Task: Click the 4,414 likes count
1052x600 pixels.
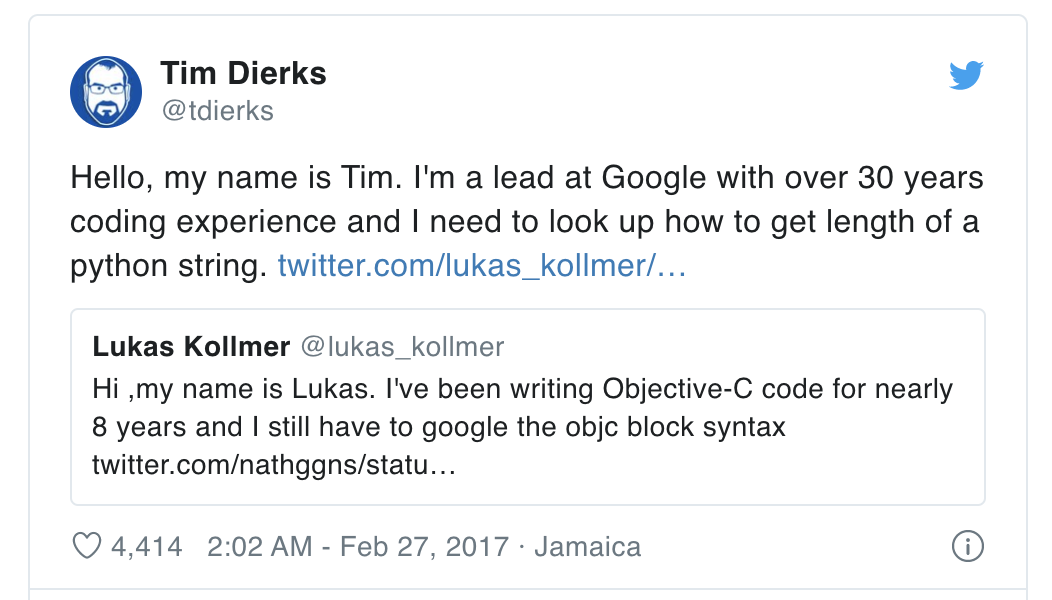Action: 147,547
